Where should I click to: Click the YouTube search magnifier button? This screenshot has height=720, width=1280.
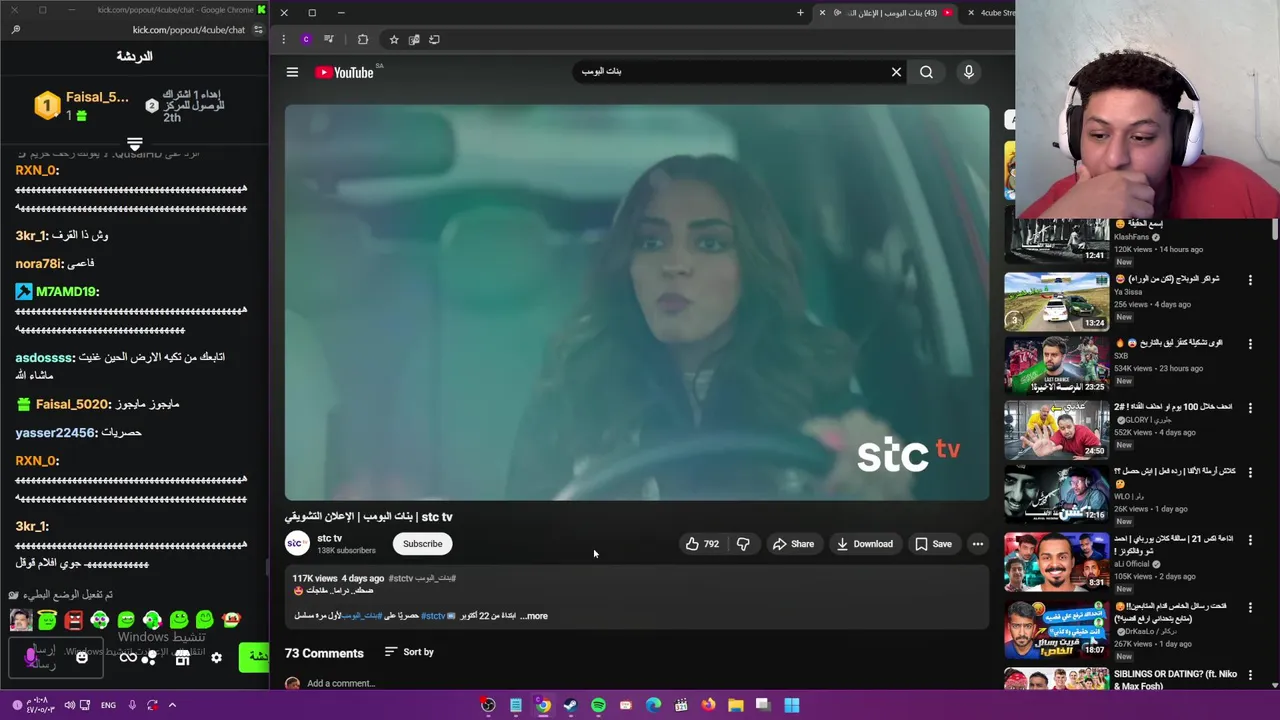[x=927, y=72]
